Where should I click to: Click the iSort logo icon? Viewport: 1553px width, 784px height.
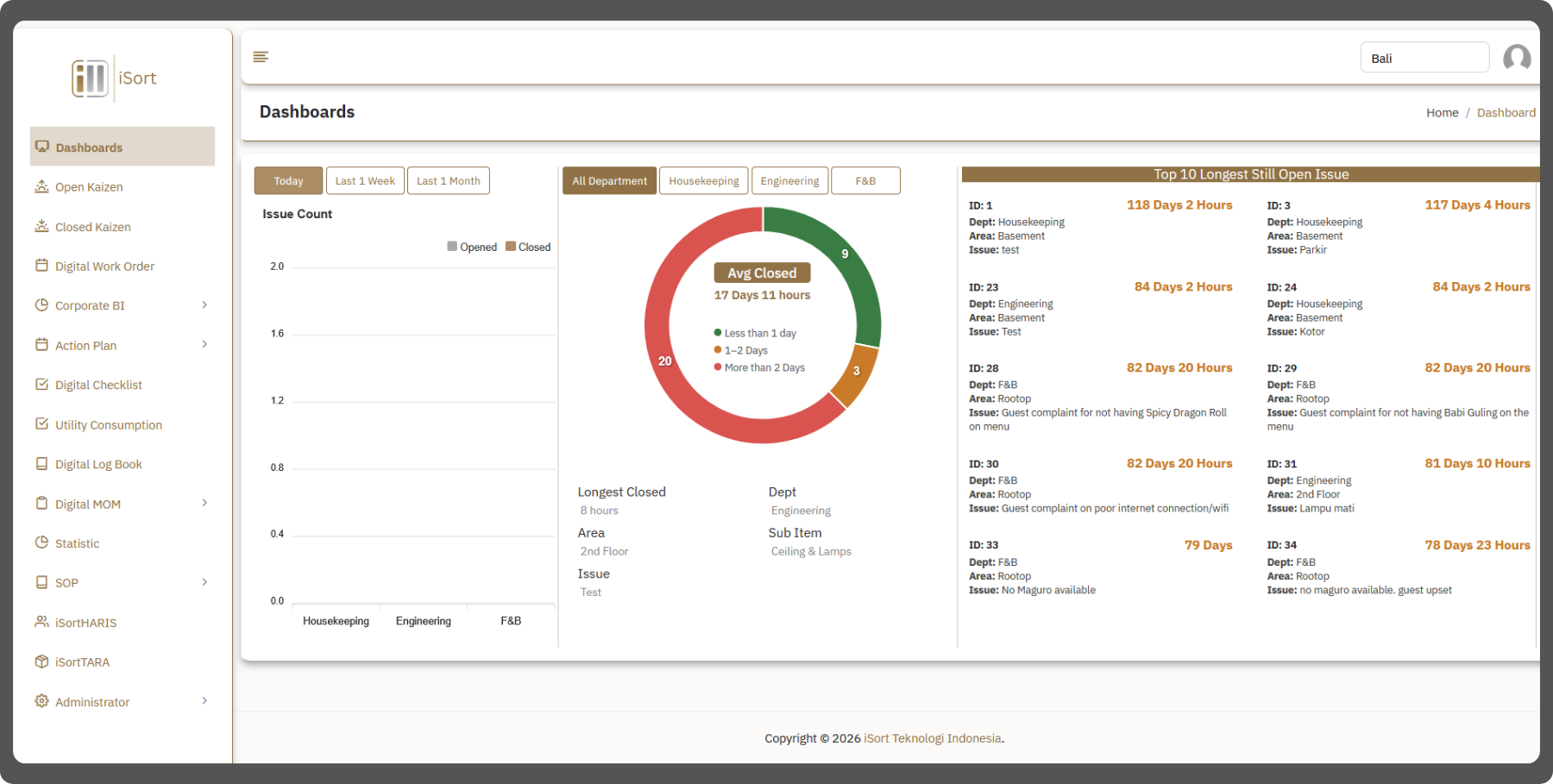point(91,78)
